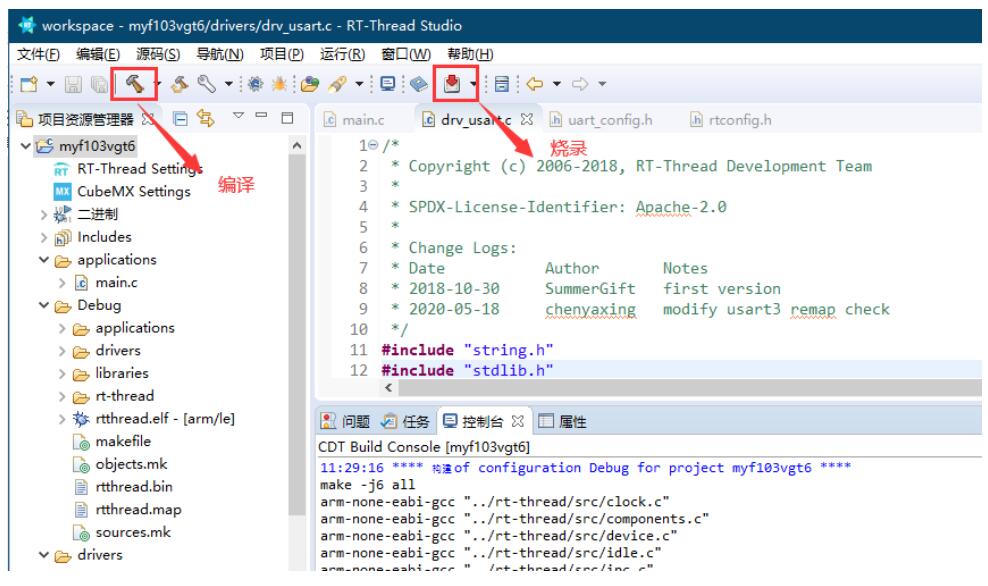
Task: Expand the rt-thread folder under Debug
Action: coord(62,396)
